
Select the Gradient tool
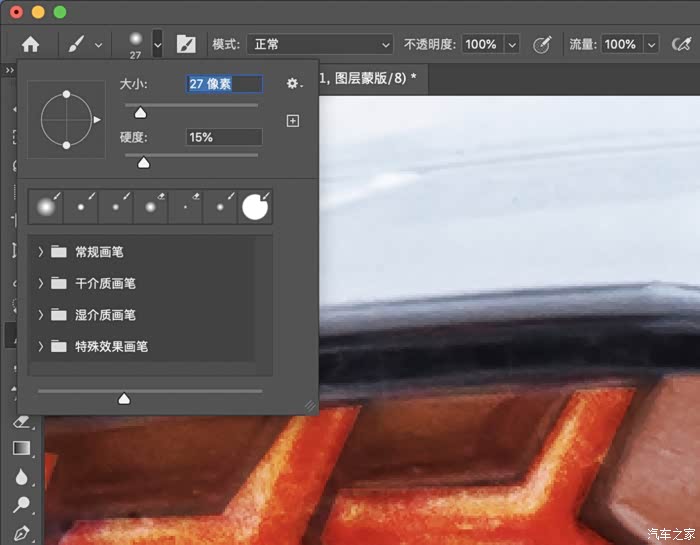click(22, 449)
